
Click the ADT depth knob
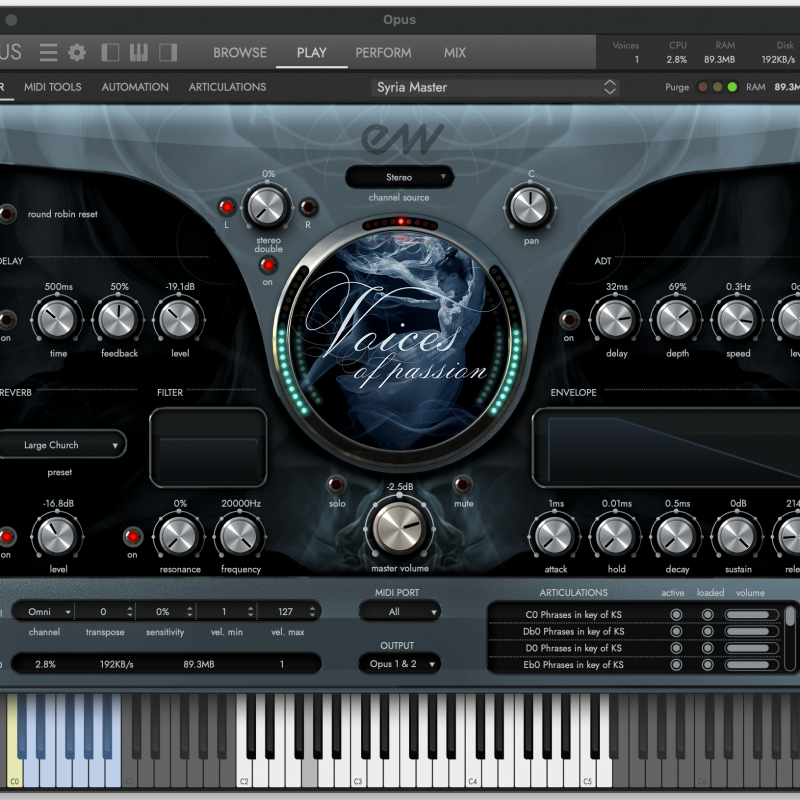pyautogui.click(x=677, y=319)
